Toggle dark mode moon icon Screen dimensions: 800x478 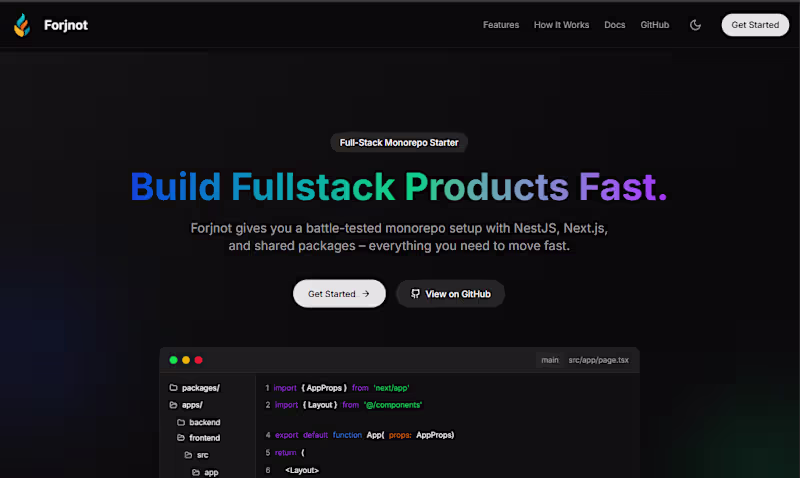click(695, 25)
